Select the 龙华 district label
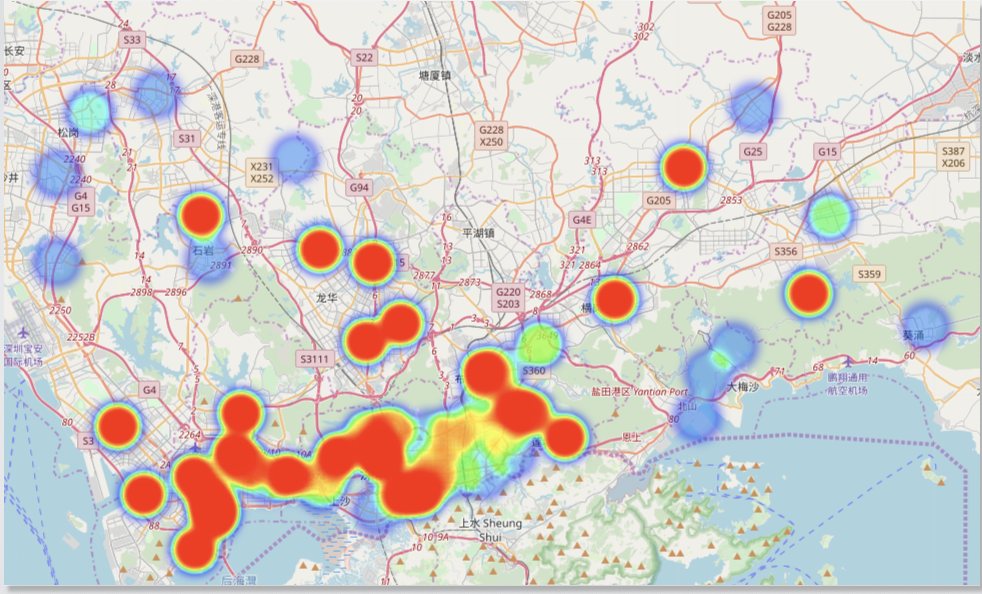982x594 pixels. (327, 298)
